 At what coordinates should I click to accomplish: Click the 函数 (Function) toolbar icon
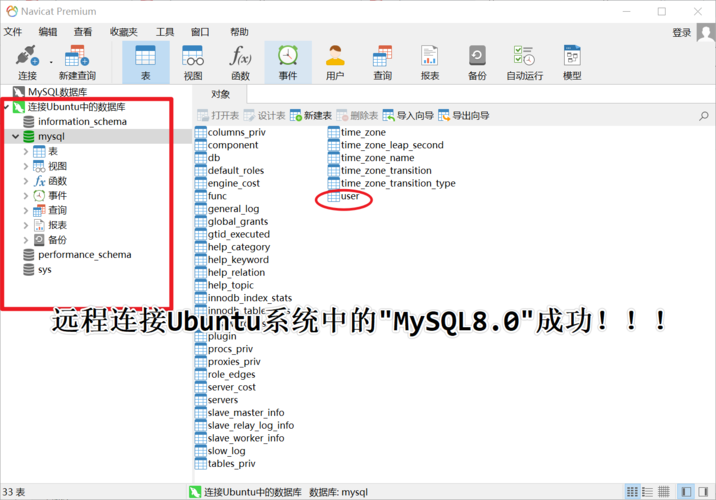tap(241, 63)
